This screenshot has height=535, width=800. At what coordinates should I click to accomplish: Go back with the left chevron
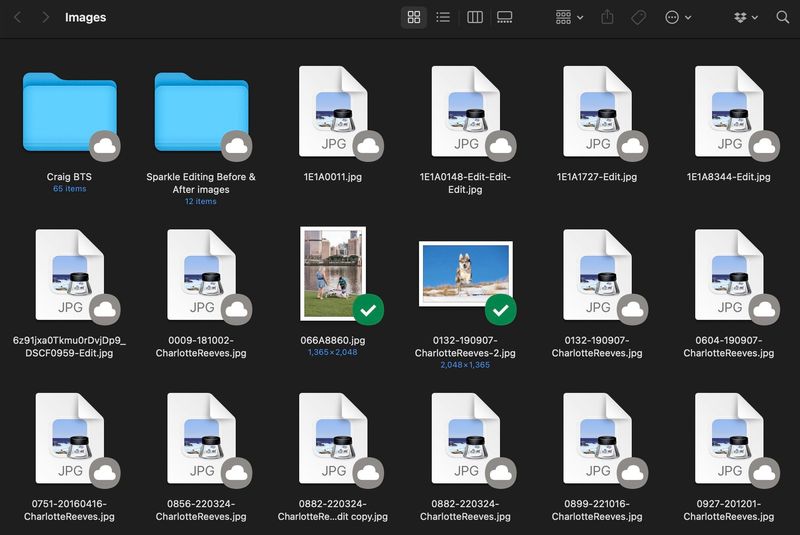pyautogui.click(x=18, y=17)
